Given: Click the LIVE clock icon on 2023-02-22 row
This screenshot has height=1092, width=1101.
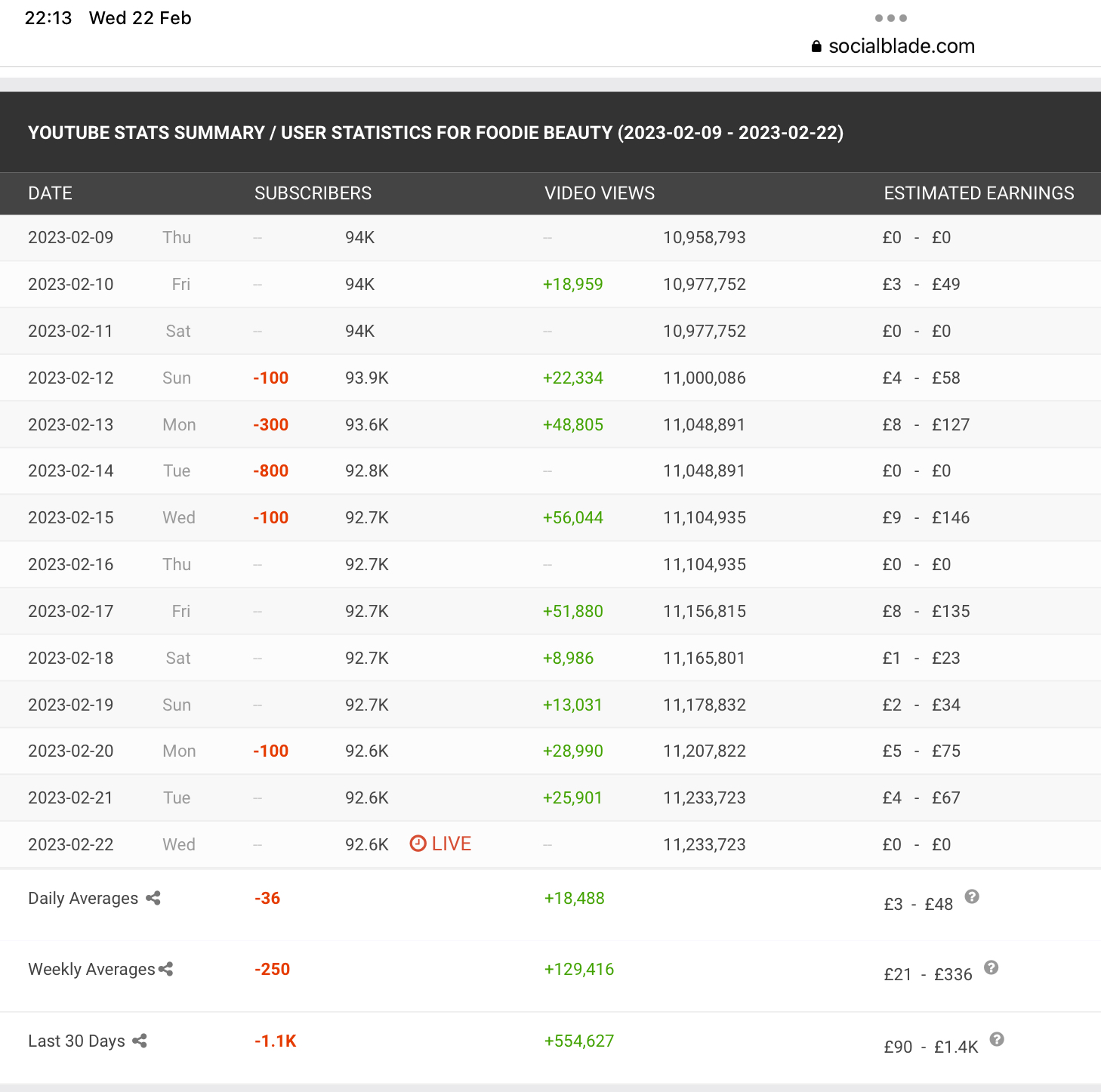Looking at the screenshot, I should [418, 844].
